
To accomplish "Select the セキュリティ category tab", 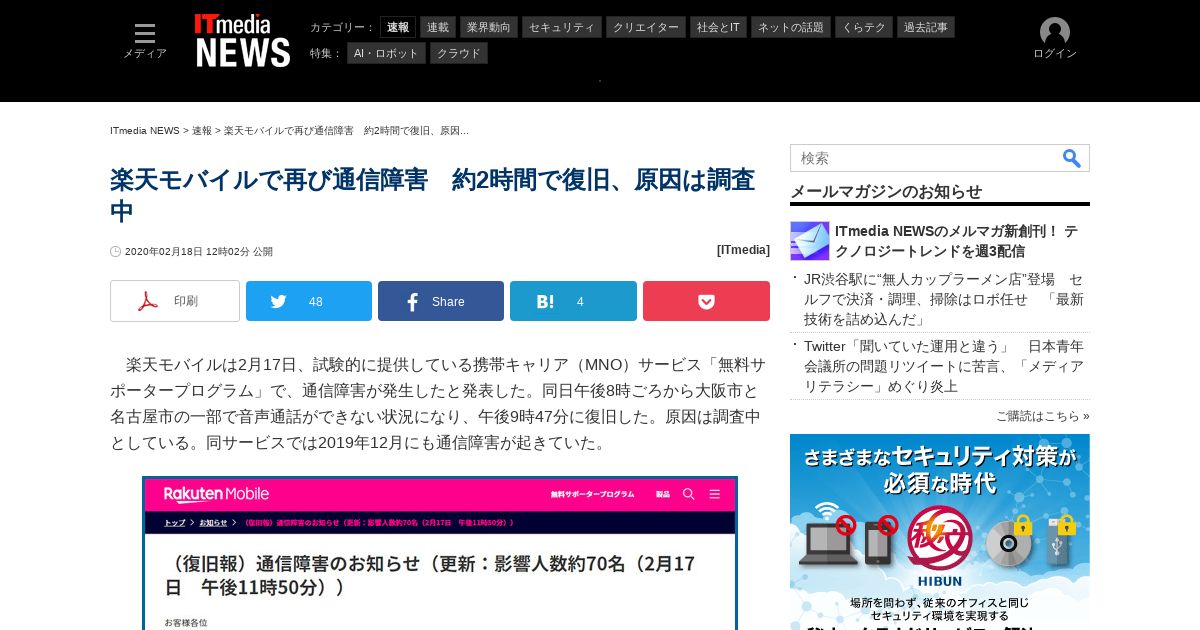I will [x=562, y=27].
